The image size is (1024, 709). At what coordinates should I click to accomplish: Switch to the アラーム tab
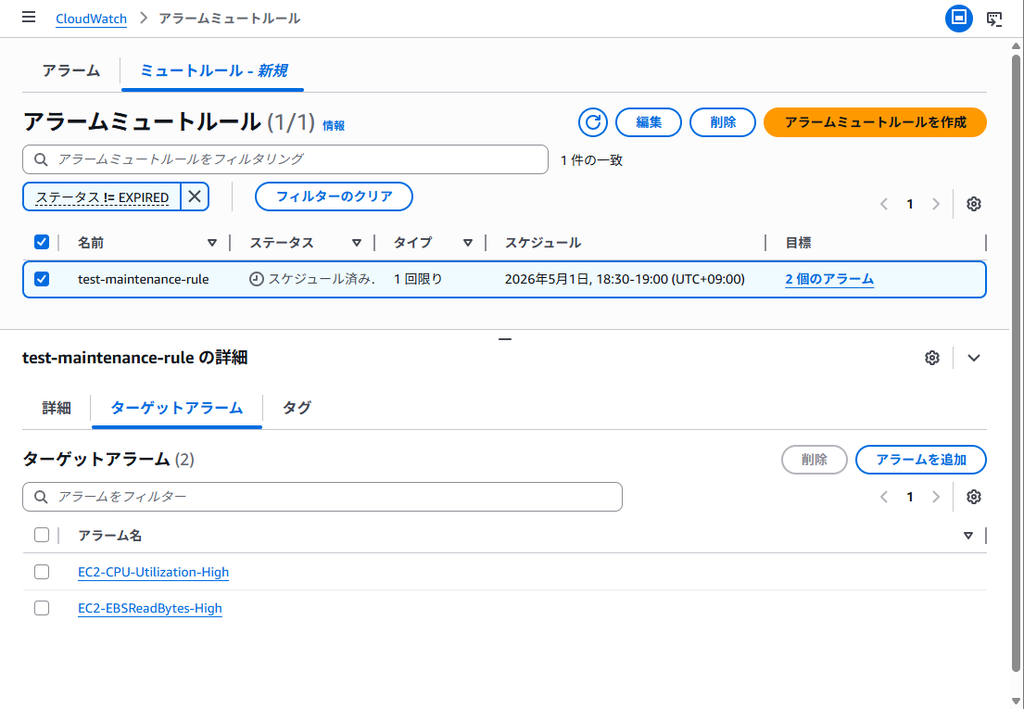(x=71, y=71)
